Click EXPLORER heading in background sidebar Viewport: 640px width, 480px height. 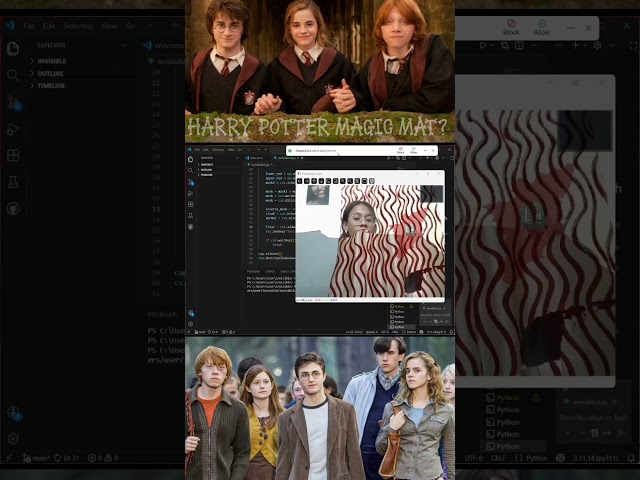tap(51, 45)
